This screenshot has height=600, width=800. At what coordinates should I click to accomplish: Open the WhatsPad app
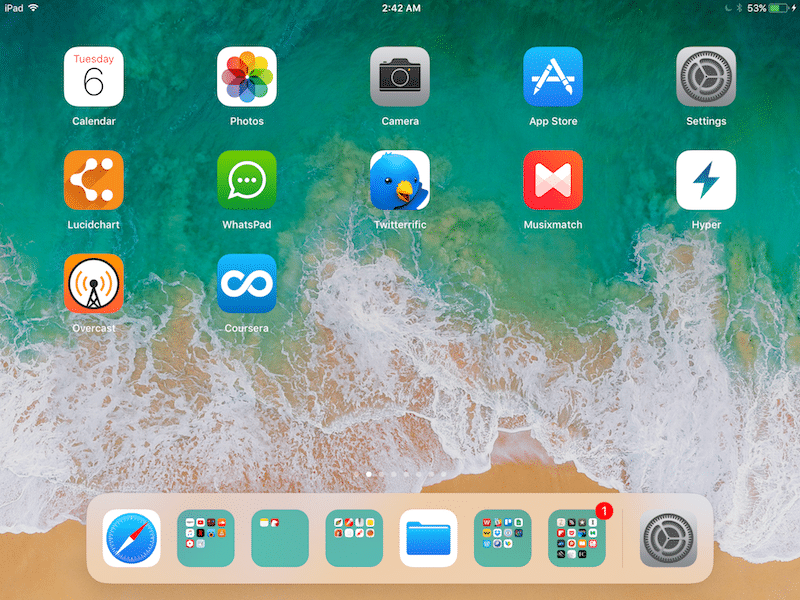pyautogui.click(x=247, y=181)
